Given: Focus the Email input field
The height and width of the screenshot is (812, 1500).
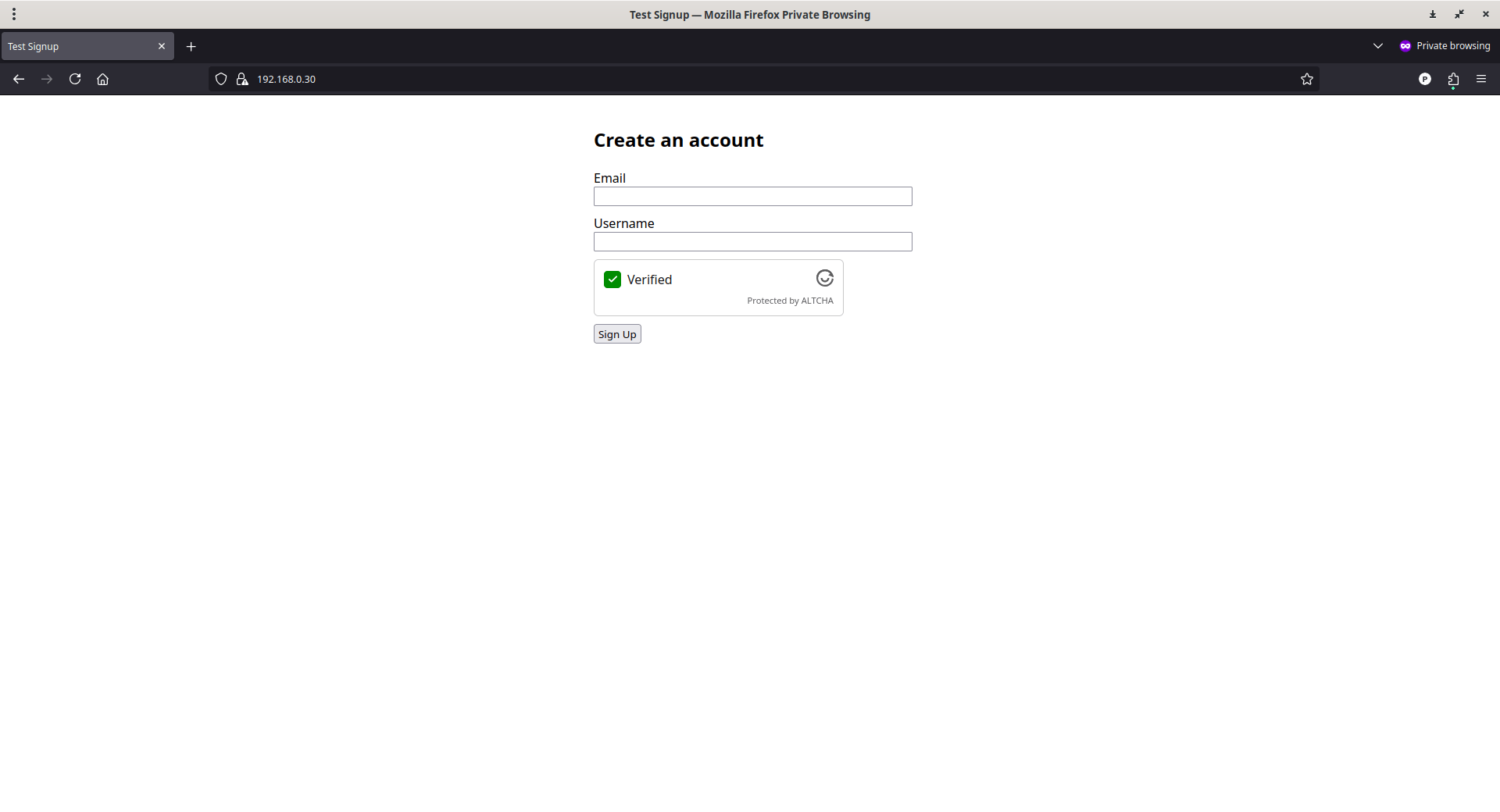Looking at the screenshot, I should (x=753, y=196).
